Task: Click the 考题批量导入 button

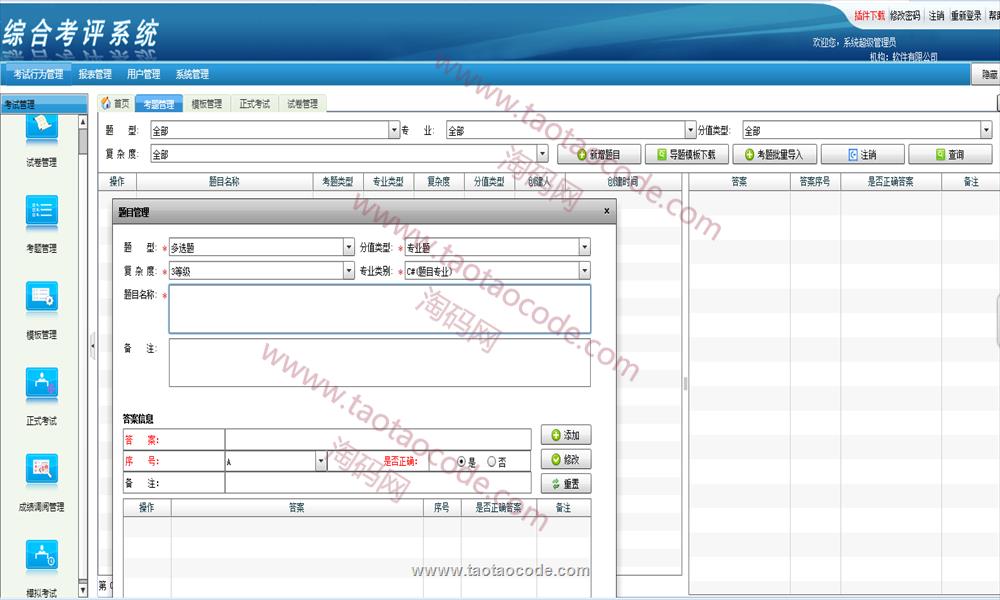Action: click(774, 155)
